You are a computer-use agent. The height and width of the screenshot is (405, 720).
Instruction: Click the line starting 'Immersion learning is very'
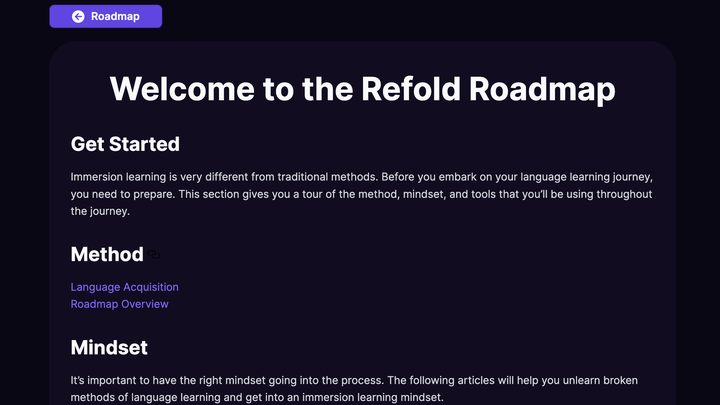(360, 177)
